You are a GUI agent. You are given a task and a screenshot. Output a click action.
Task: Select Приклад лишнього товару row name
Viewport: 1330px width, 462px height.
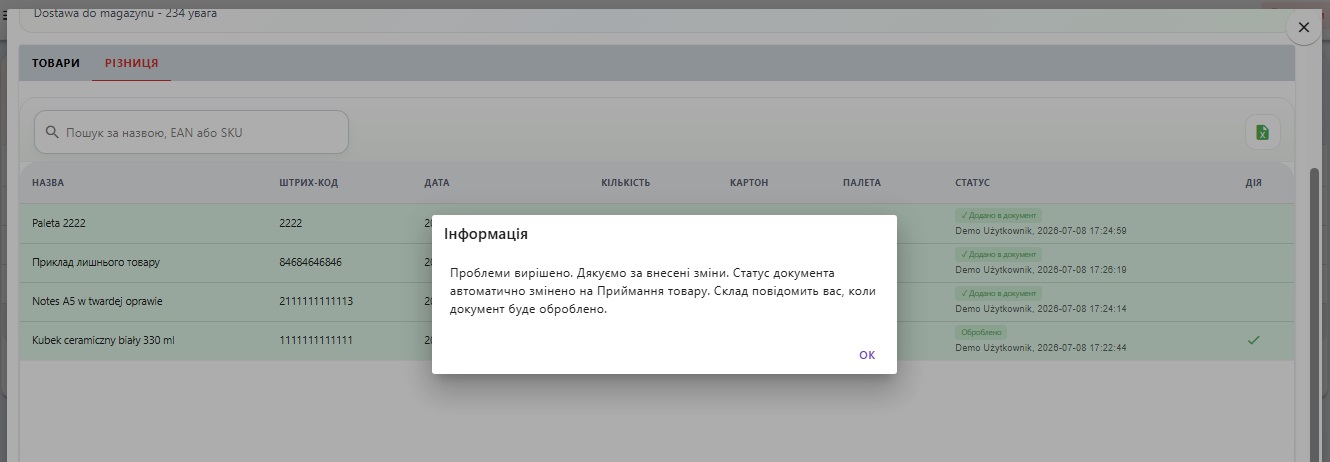(x=96, y=263)
